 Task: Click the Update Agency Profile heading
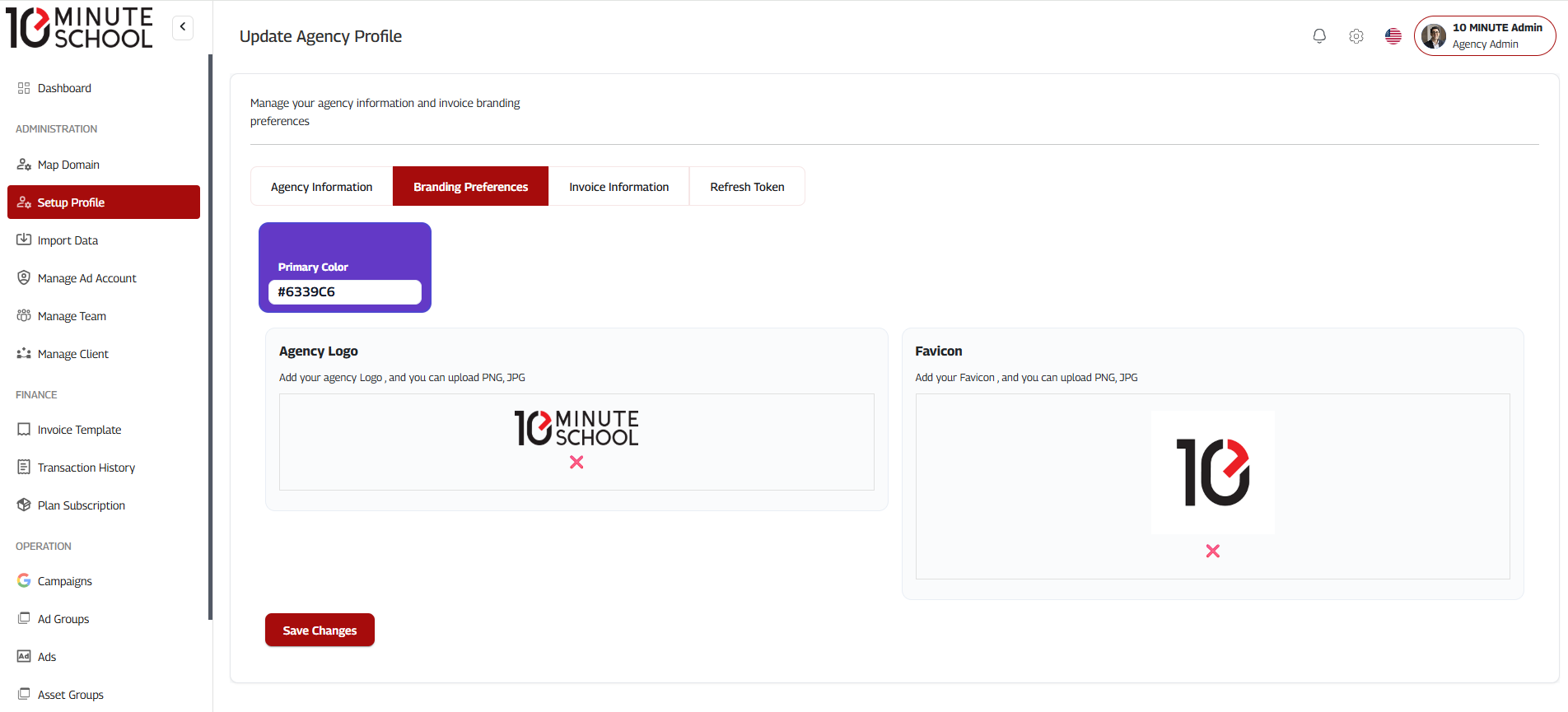coord(320,36)
